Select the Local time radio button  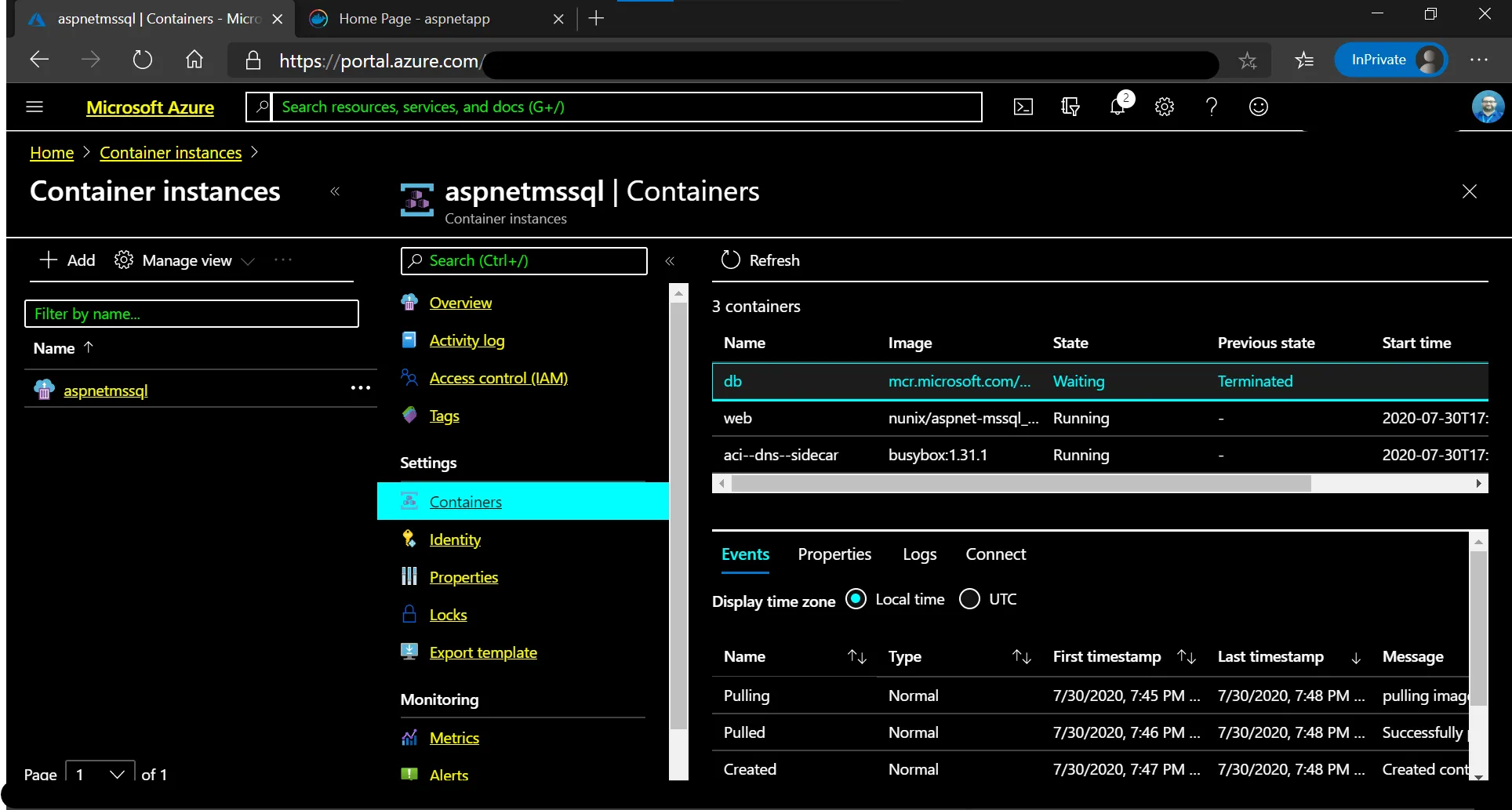coord(856,599)
